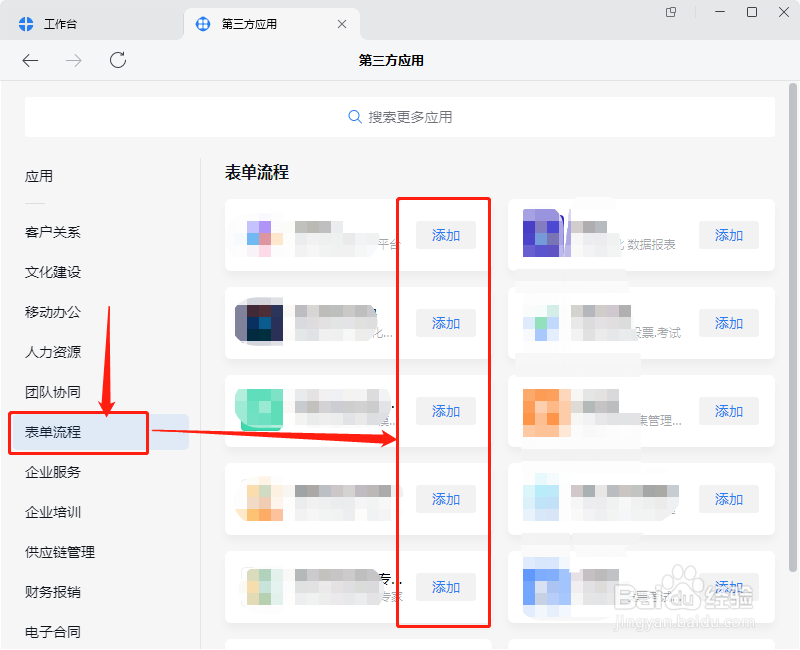Image resolution: width=800 pixels, height=650 pixels.
Task: Switch to the 工作台 tab
Action: pos(92,24)
